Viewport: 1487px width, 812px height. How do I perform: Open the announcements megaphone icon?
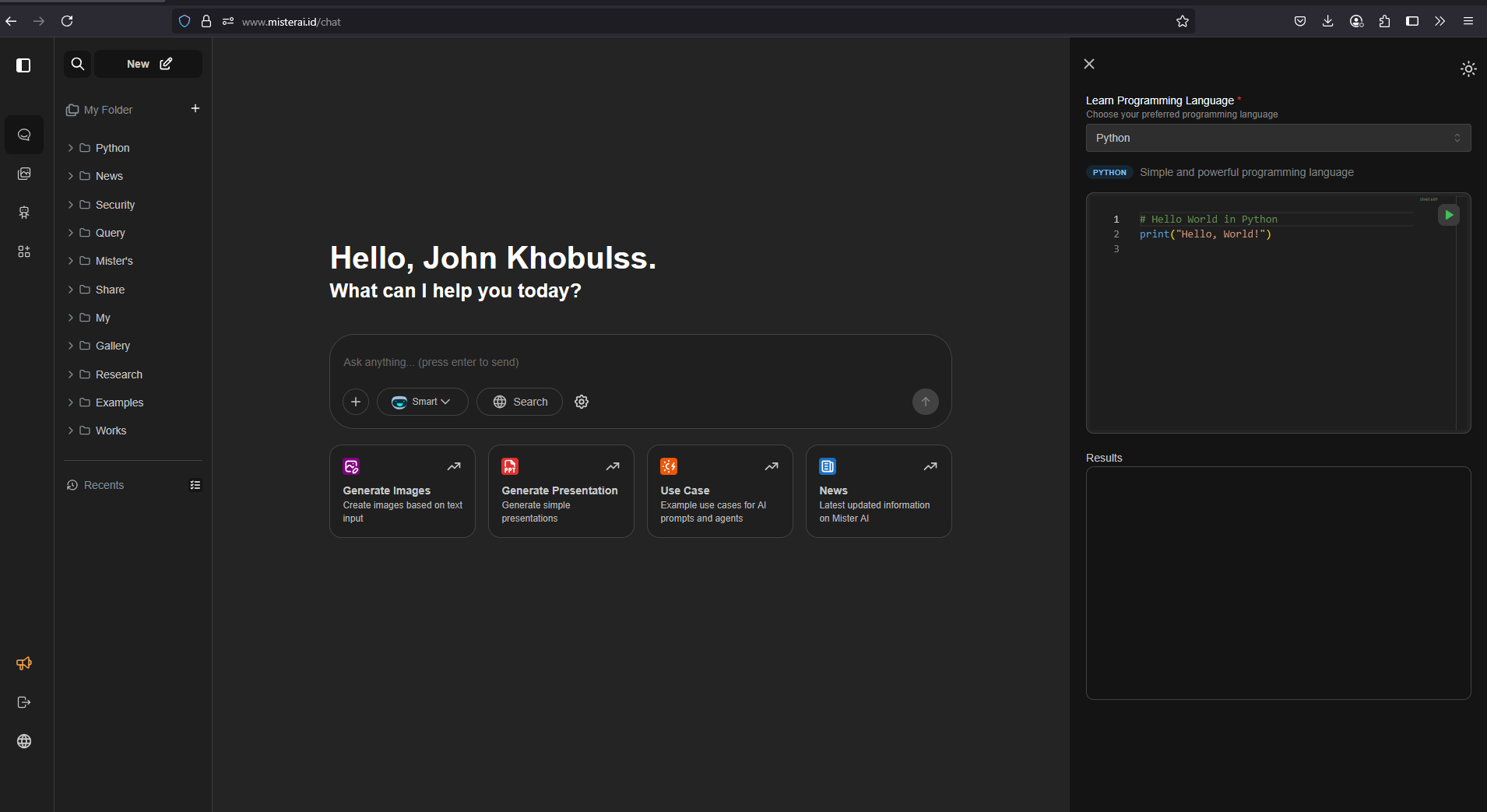coord(24,663)
